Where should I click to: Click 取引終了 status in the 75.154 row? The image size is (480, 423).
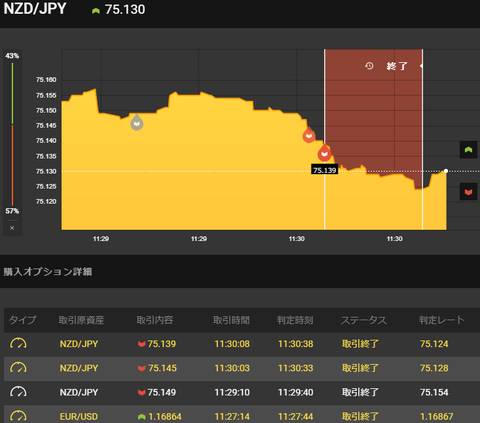(x=360, y=392)
